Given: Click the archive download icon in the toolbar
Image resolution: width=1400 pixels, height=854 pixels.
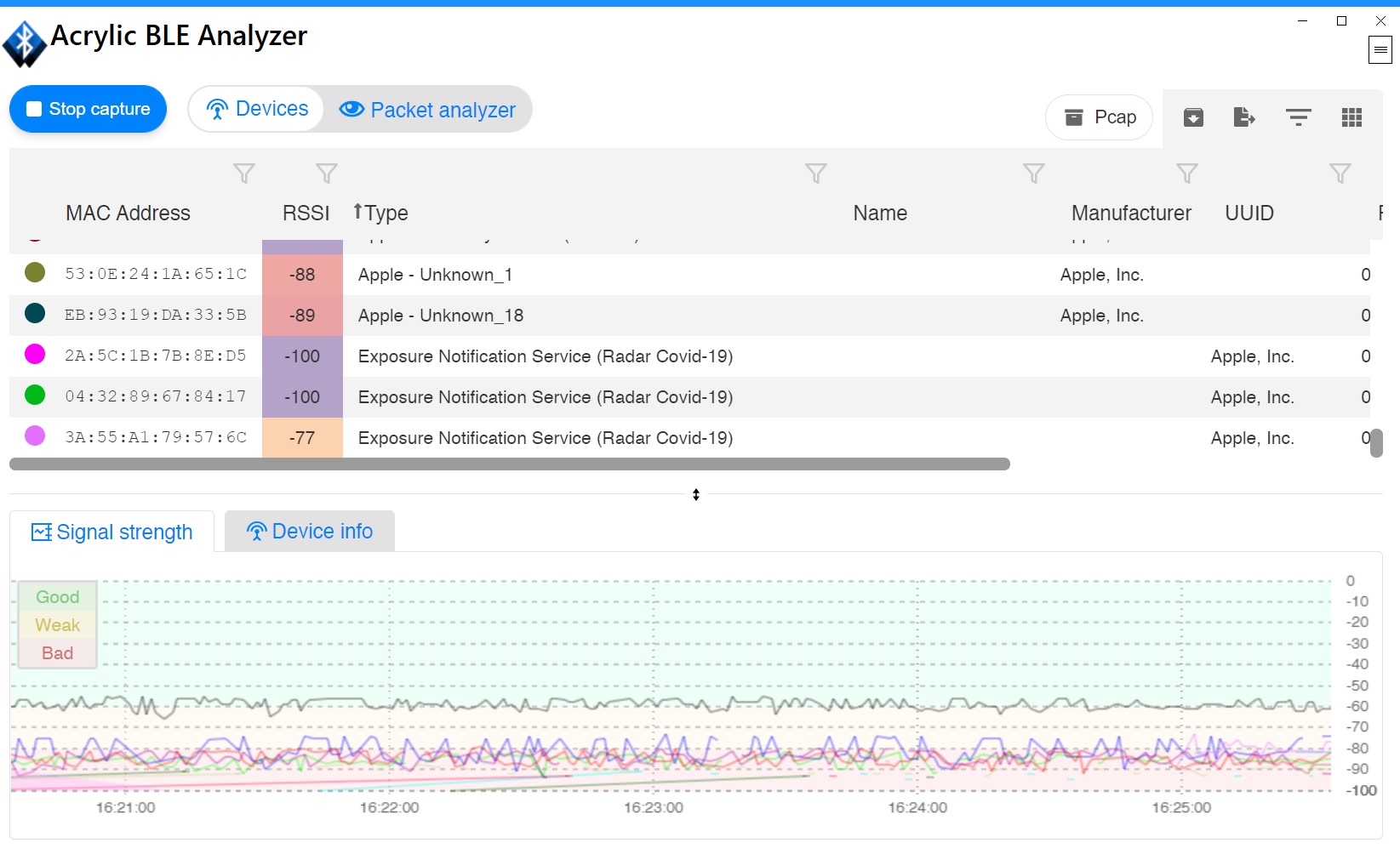Looking at the screenshot, I should coord(1193,117).
